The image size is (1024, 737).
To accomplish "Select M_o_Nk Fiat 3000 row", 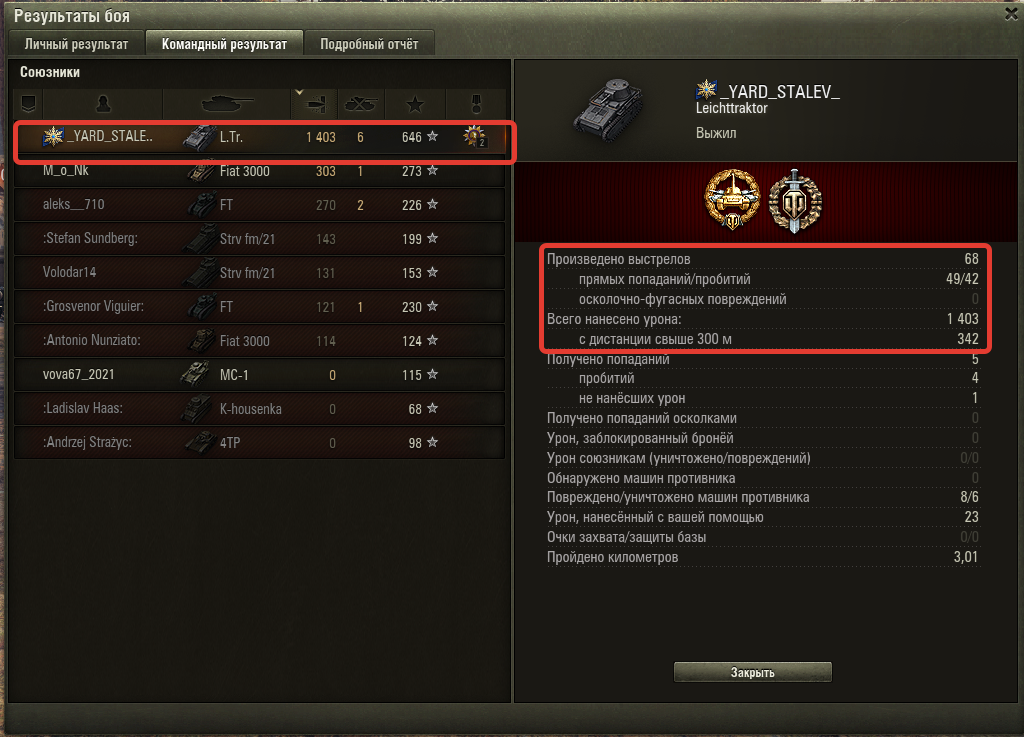I will pos(259,171).
